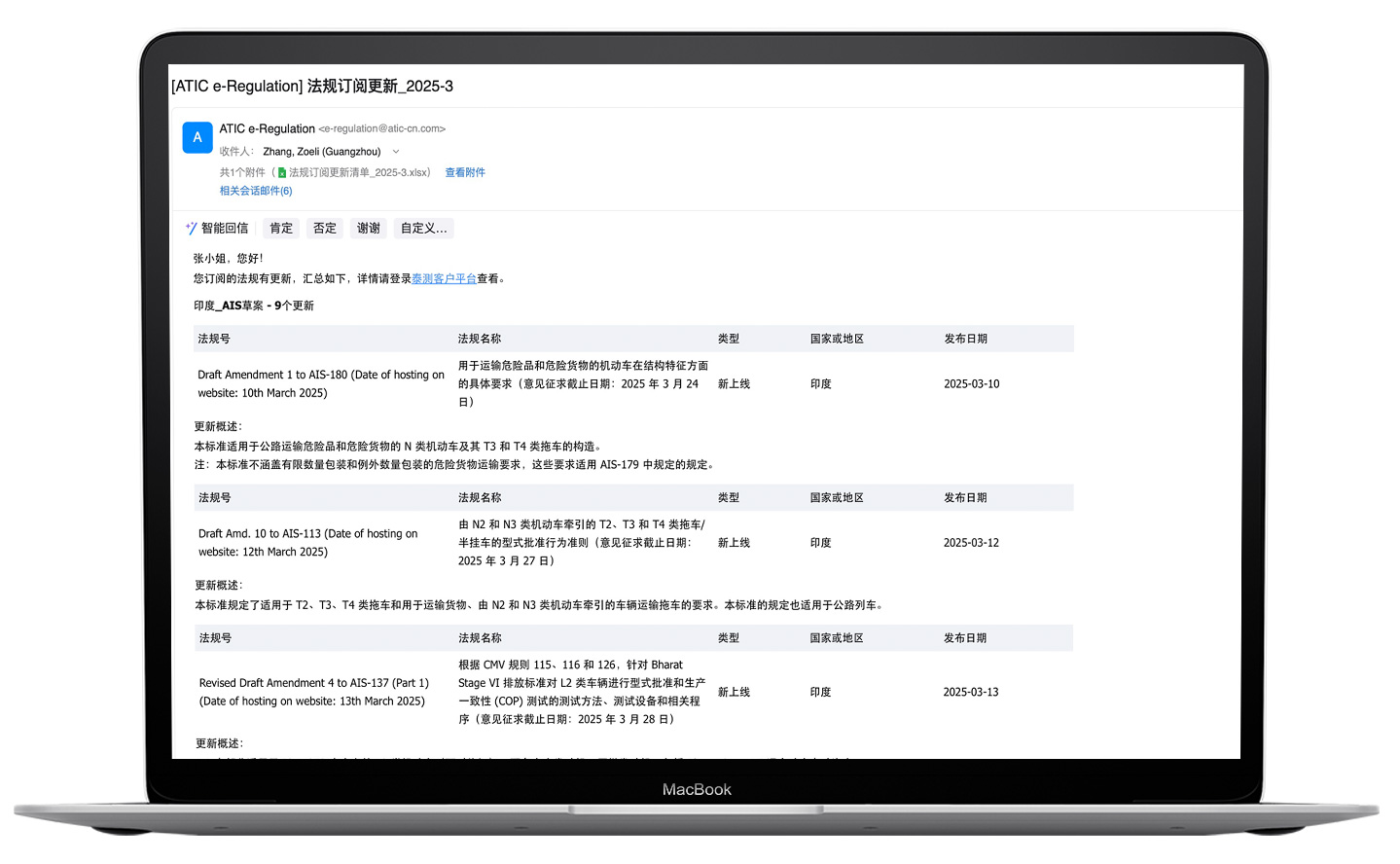The width and height of the screenshot is (1400, 864).
Task: Click the Draft Amd. 10 to AIS-113 cell
Action: (307, 542)
